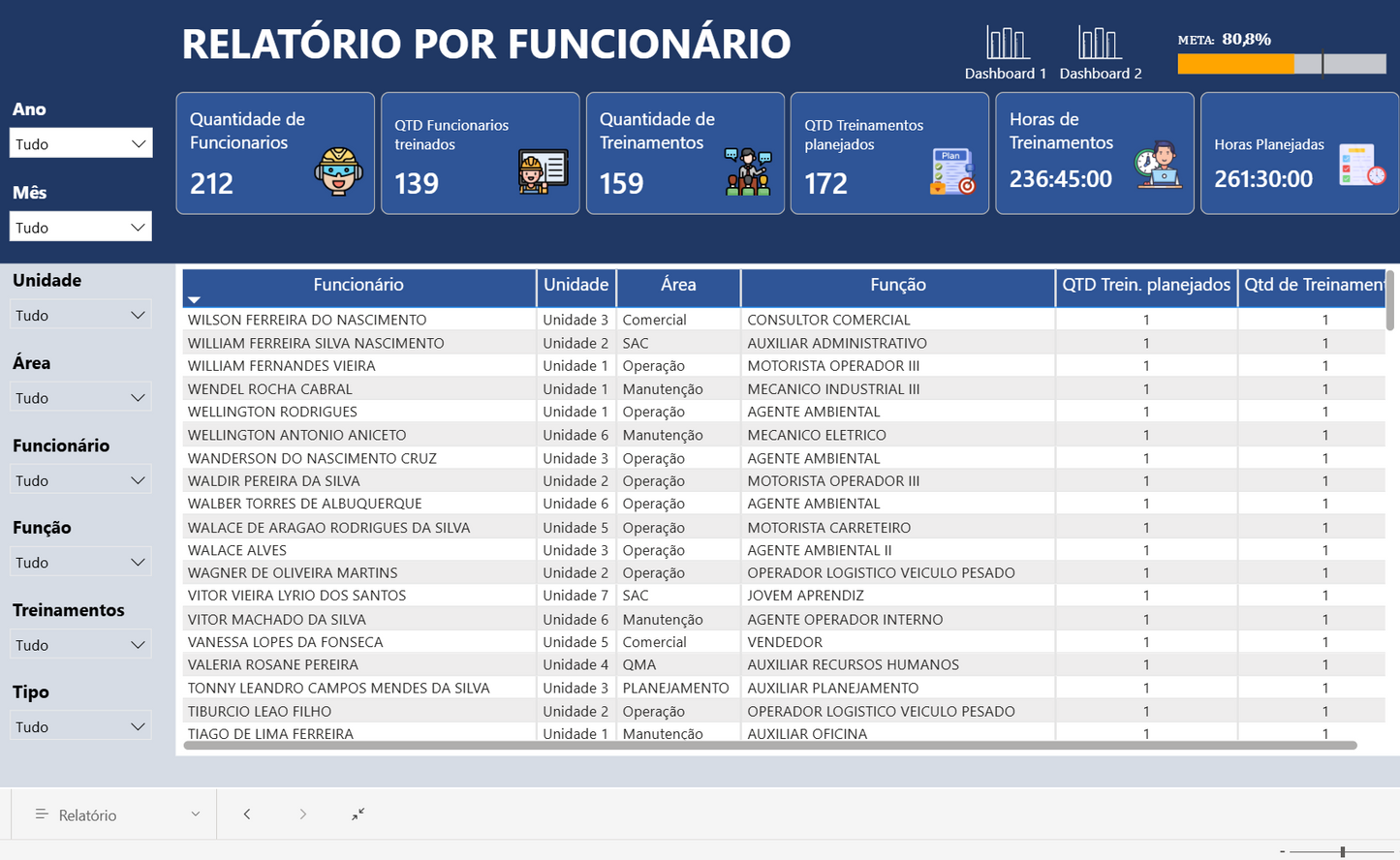Go to next page with right arrow

point(303,814)
